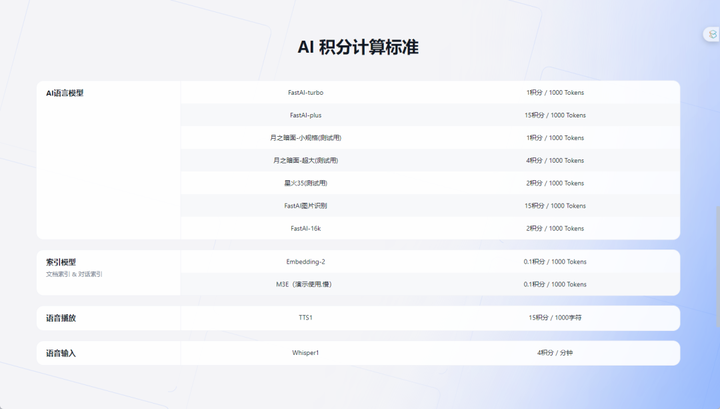The image size is (720, 409).
Task: Click the price in the Embedding-2 row
Action: pyautogui.click(x=555, y=262)
